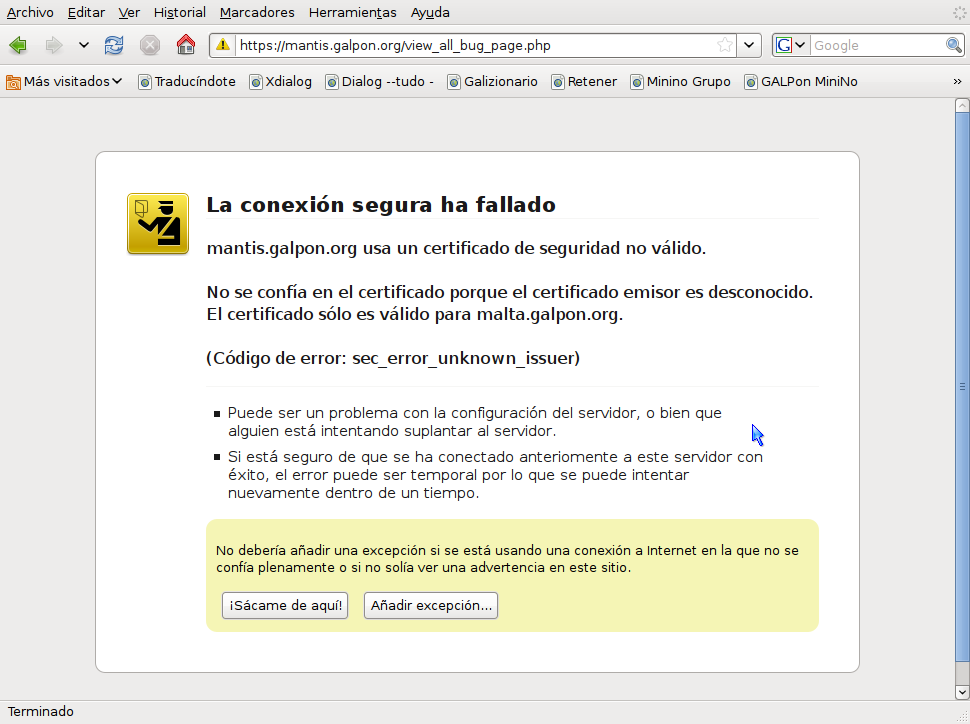Image resolution: width=970 pixels, height=724 pixels.
Task: Open the Ayuda menu
Action: tap(430, 12)
